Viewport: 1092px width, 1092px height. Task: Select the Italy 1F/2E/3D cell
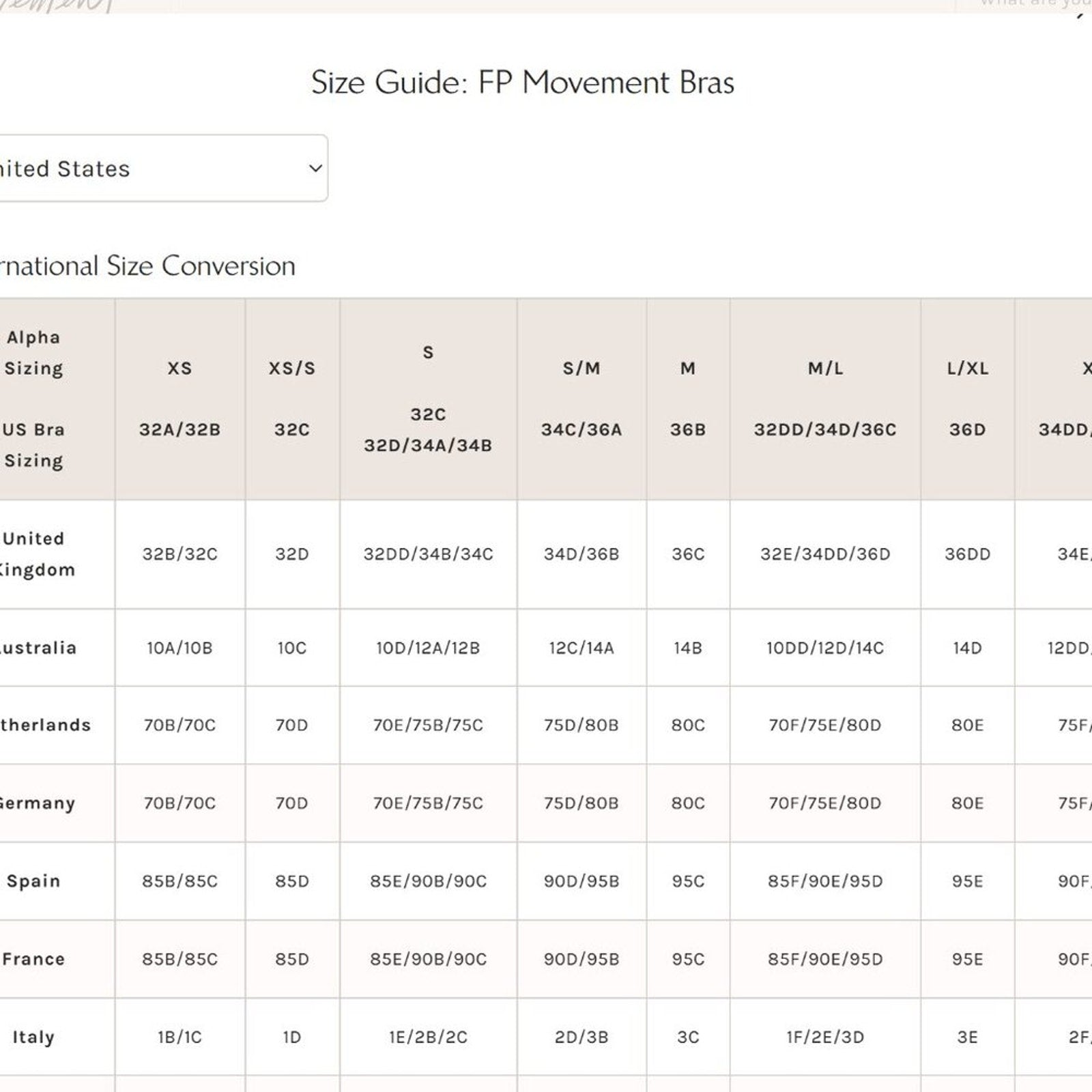coord(824,1037)
